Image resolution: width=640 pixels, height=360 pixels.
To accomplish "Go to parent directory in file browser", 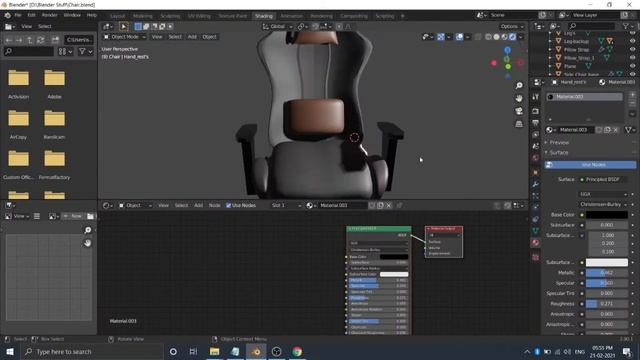I will (30, 40).
